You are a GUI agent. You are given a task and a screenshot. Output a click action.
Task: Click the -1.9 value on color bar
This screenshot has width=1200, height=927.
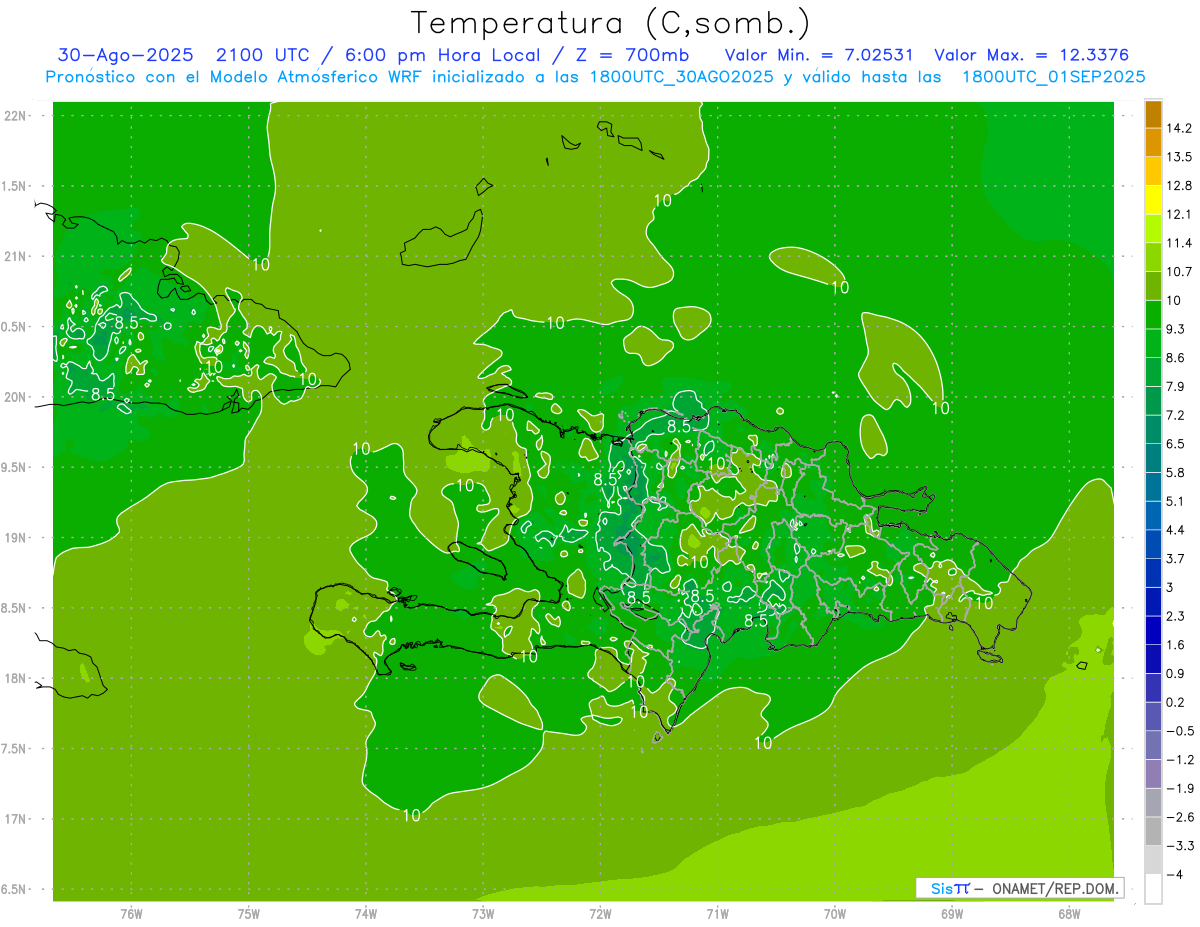pyautogui.click(x=1178, y=789)
